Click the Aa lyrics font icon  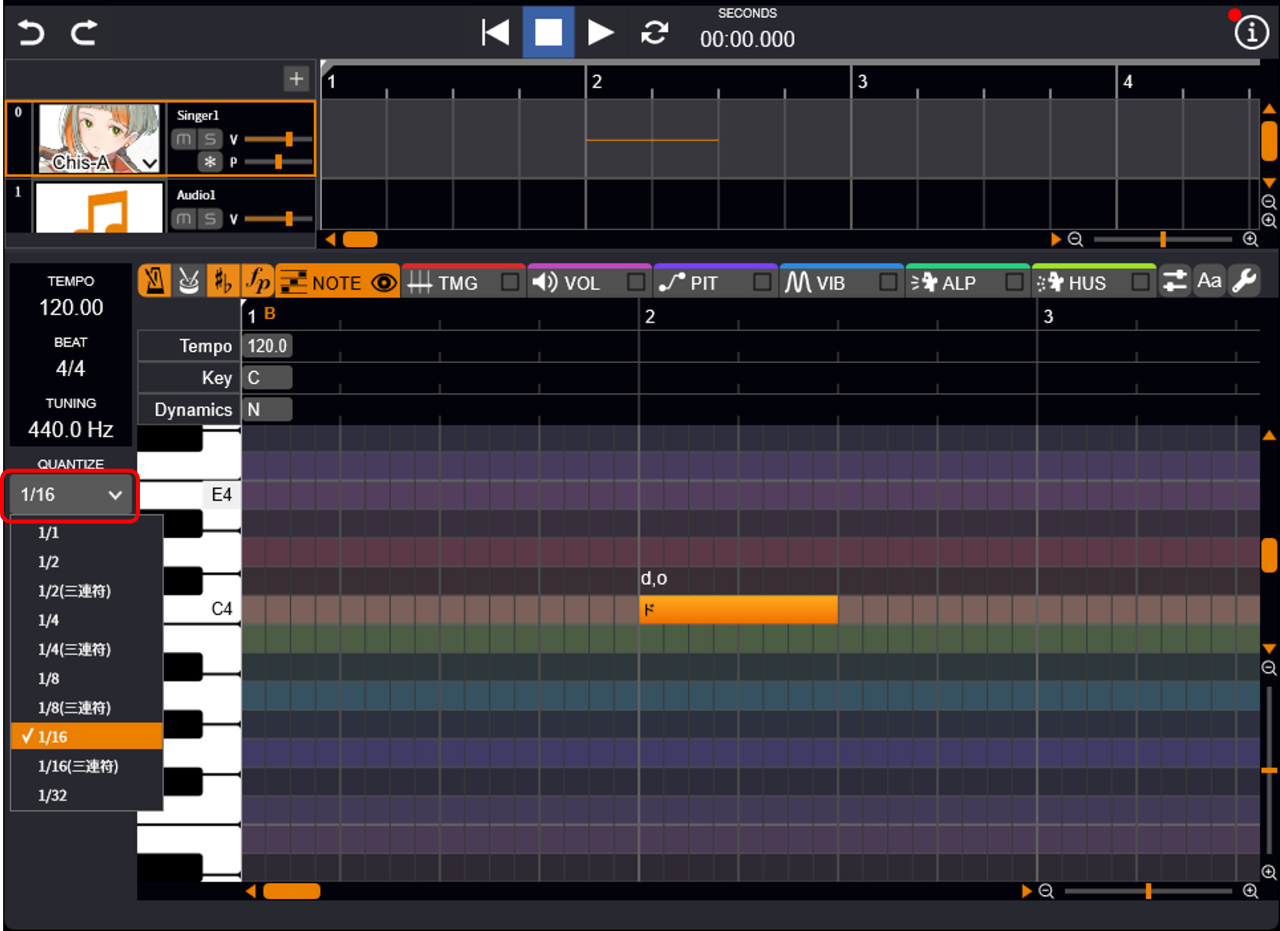pyautogui.click(x=1209, y=281)
